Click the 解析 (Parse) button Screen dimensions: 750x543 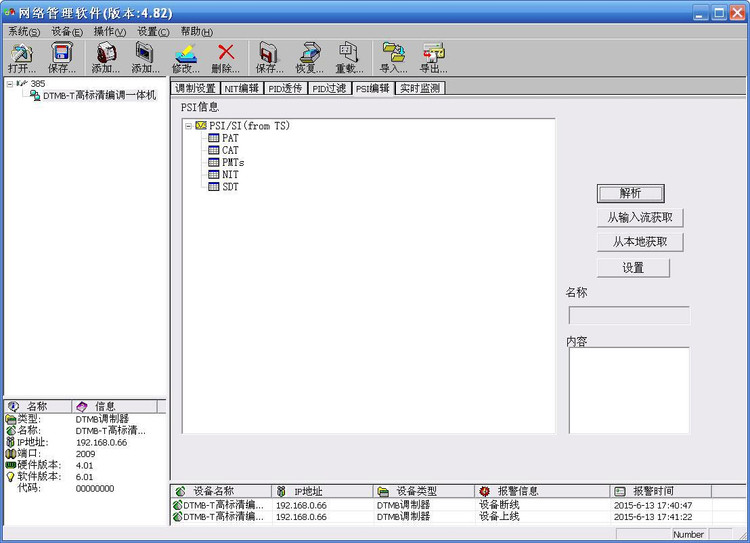[x=630, y=193]
